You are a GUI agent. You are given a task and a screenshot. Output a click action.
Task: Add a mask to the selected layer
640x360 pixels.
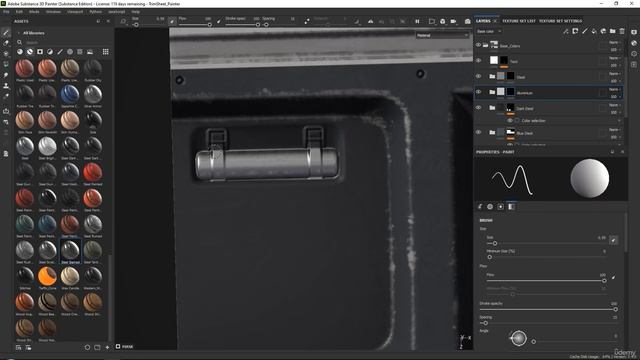tap(575, 31)
